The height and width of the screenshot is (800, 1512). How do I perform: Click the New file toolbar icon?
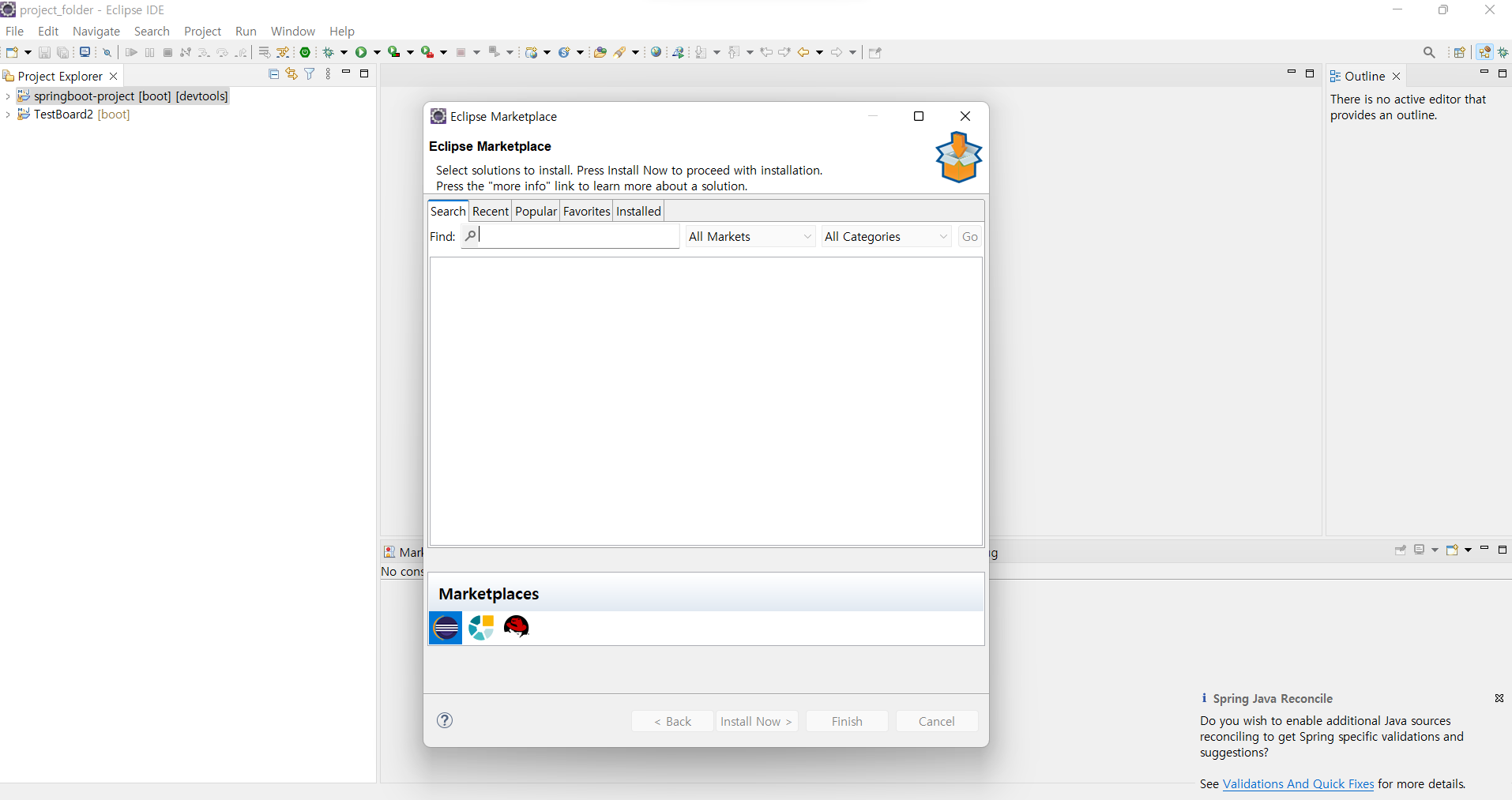click(x=12, y=52)
